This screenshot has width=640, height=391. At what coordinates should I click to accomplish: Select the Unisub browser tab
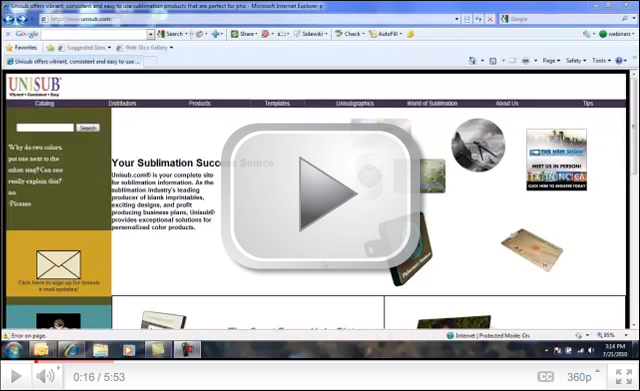(x=73, y=62)
